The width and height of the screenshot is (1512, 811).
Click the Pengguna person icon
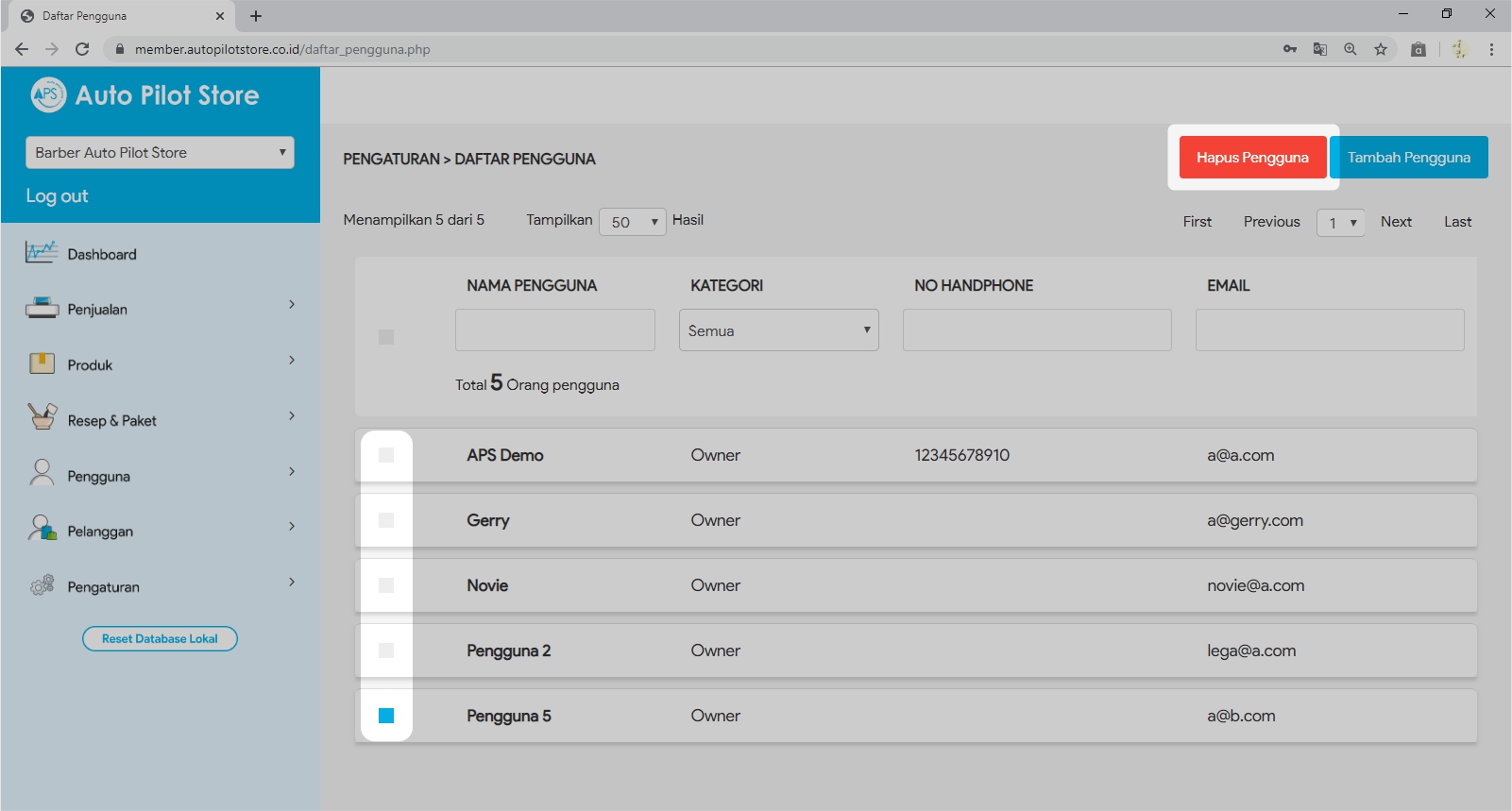point(42,473)
